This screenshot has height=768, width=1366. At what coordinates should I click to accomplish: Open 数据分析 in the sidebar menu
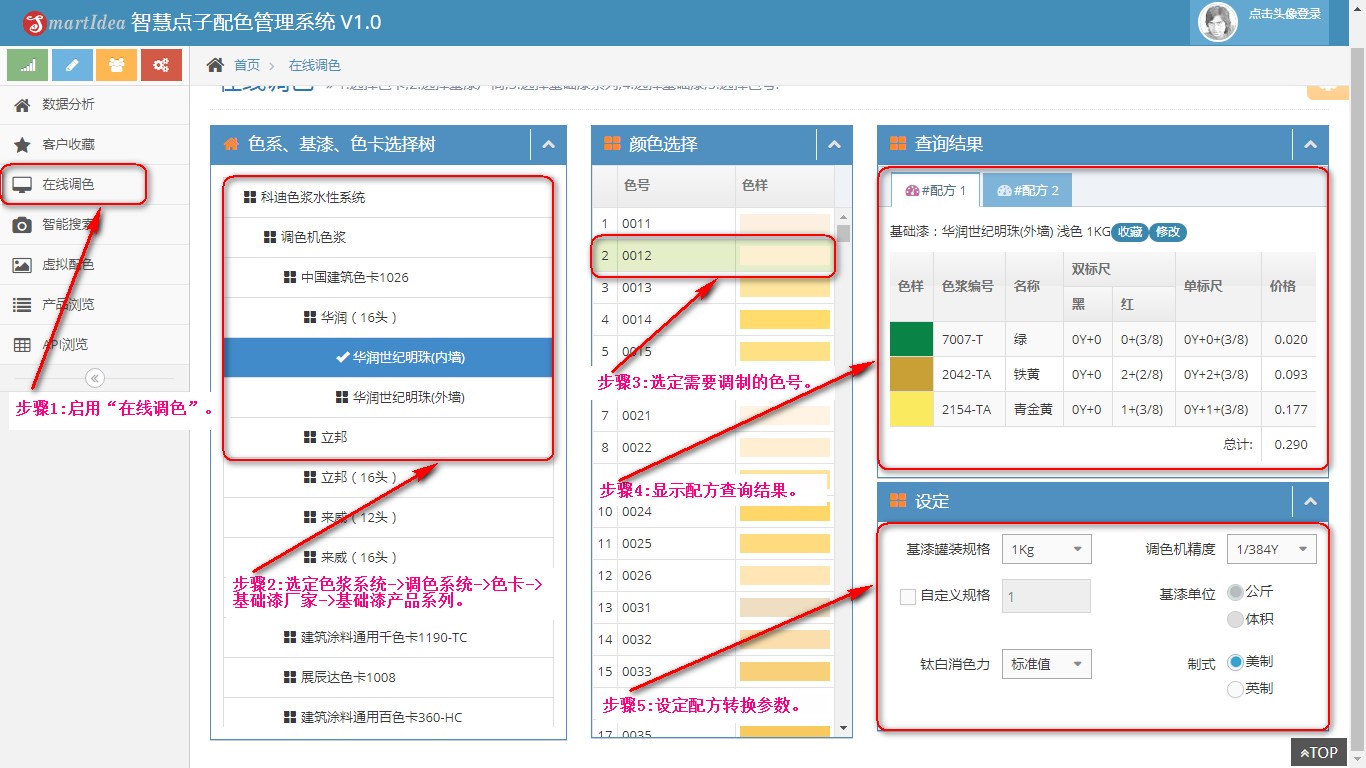point(68,105)
